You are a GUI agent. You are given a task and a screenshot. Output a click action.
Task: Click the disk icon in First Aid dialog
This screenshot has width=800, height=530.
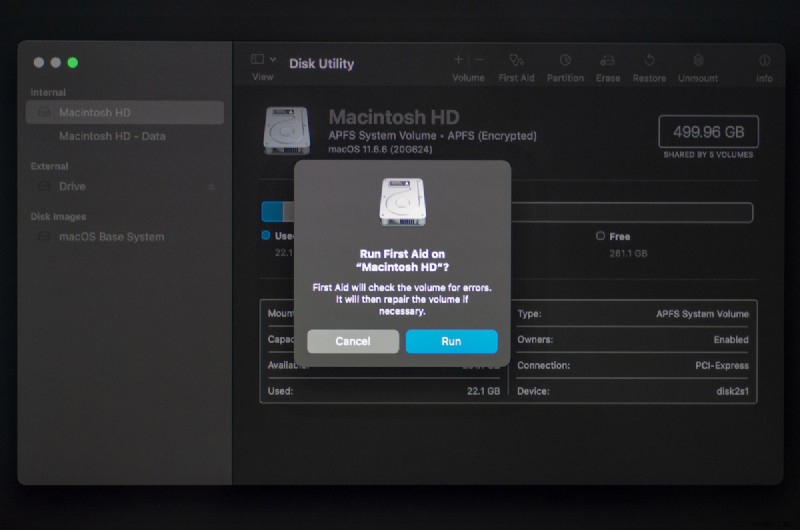point(403,201)
